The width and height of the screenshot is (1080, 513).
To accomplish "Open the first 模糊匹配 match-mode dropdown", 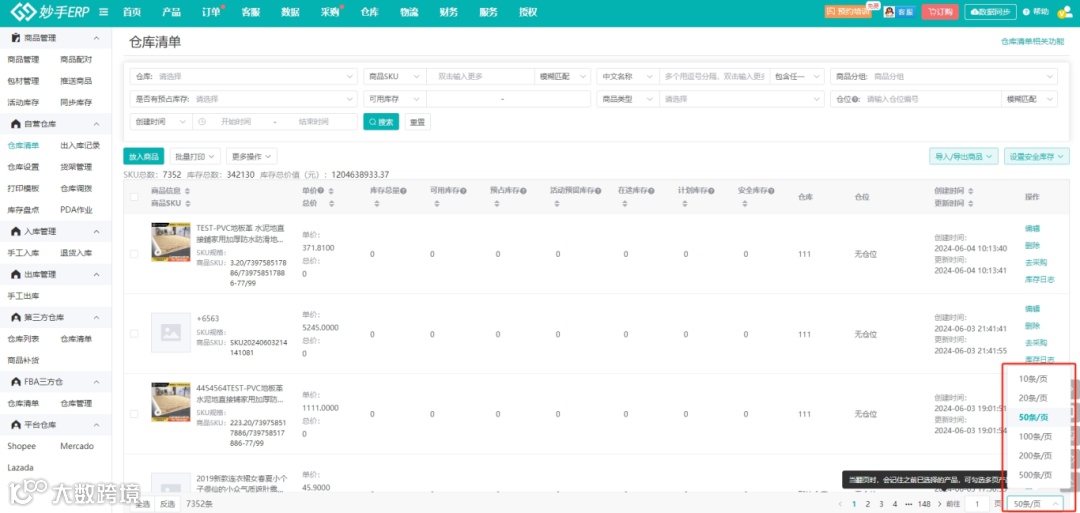I will click(563, 76).
